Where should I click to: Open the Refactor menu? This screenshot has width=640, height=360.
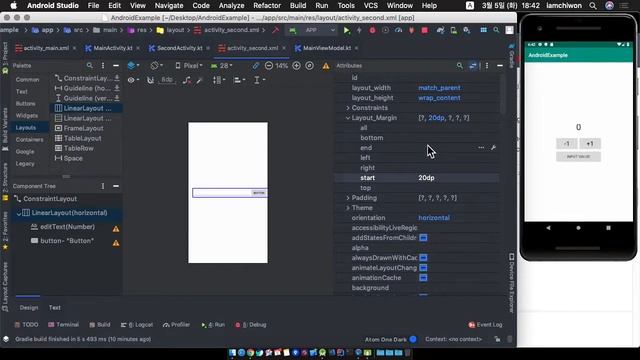[267, 6]
